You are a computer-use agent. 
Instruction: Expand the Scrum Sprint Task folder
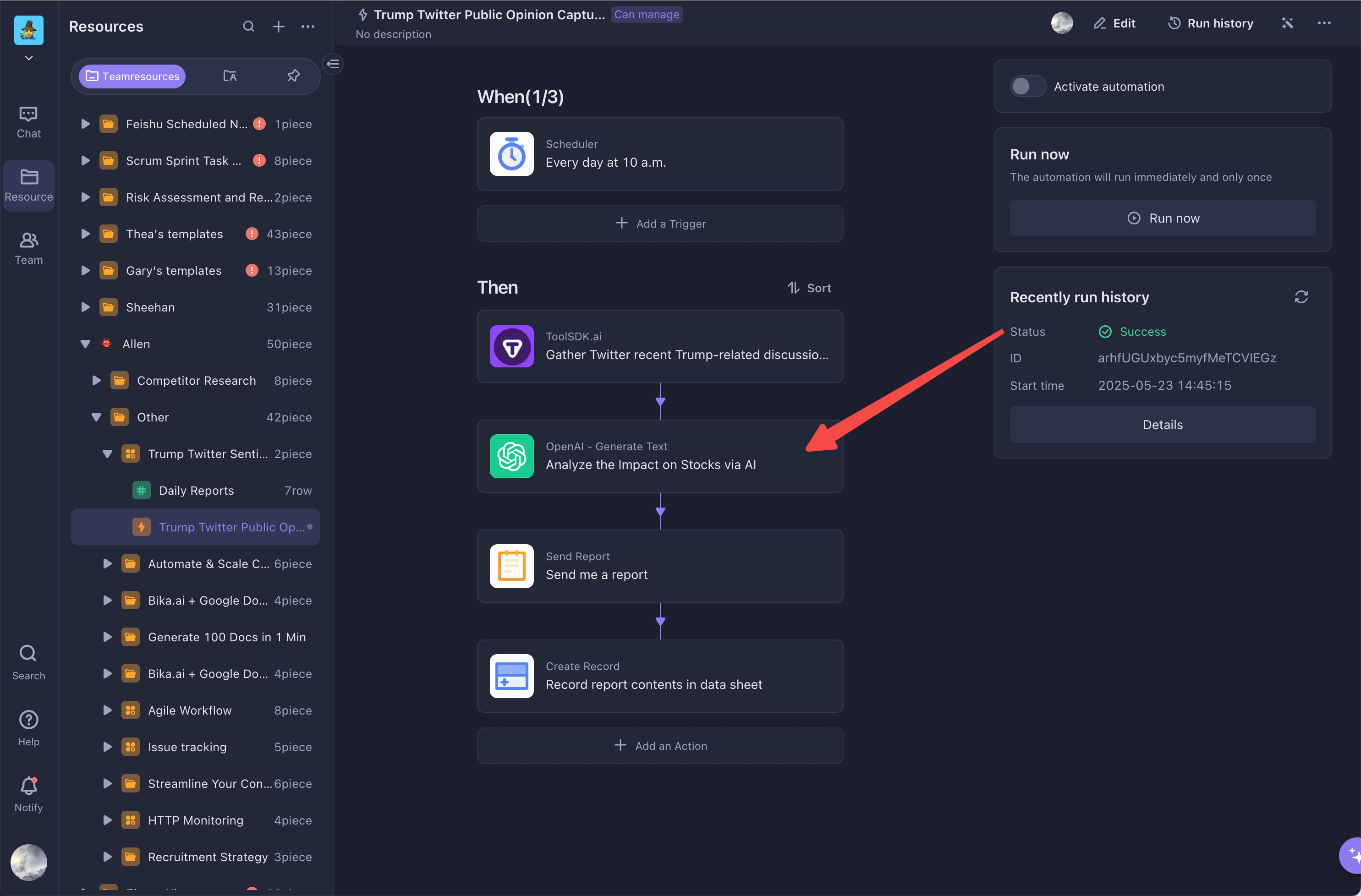85,161
